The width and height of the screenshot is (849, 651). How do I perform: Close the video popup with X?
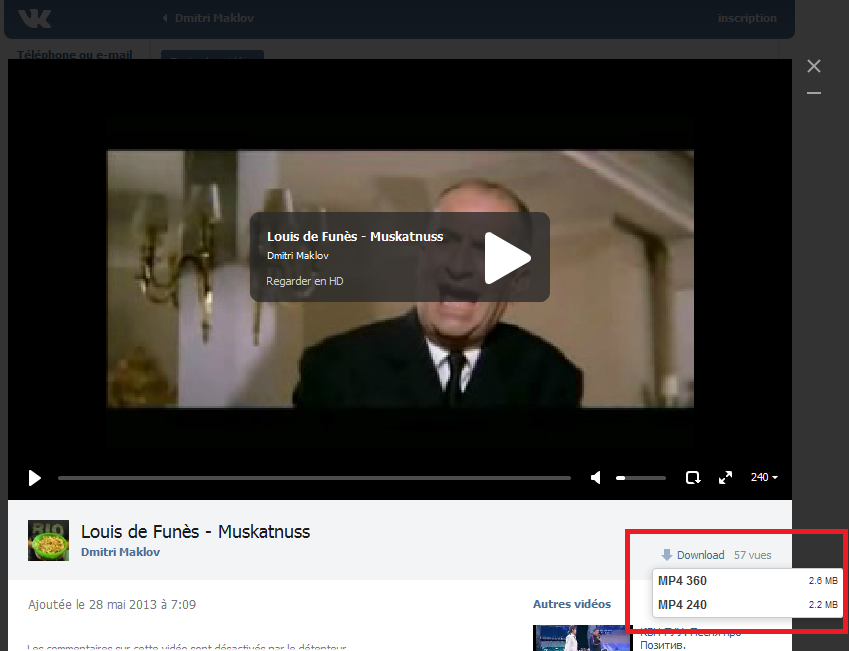[x=814, y=66]
